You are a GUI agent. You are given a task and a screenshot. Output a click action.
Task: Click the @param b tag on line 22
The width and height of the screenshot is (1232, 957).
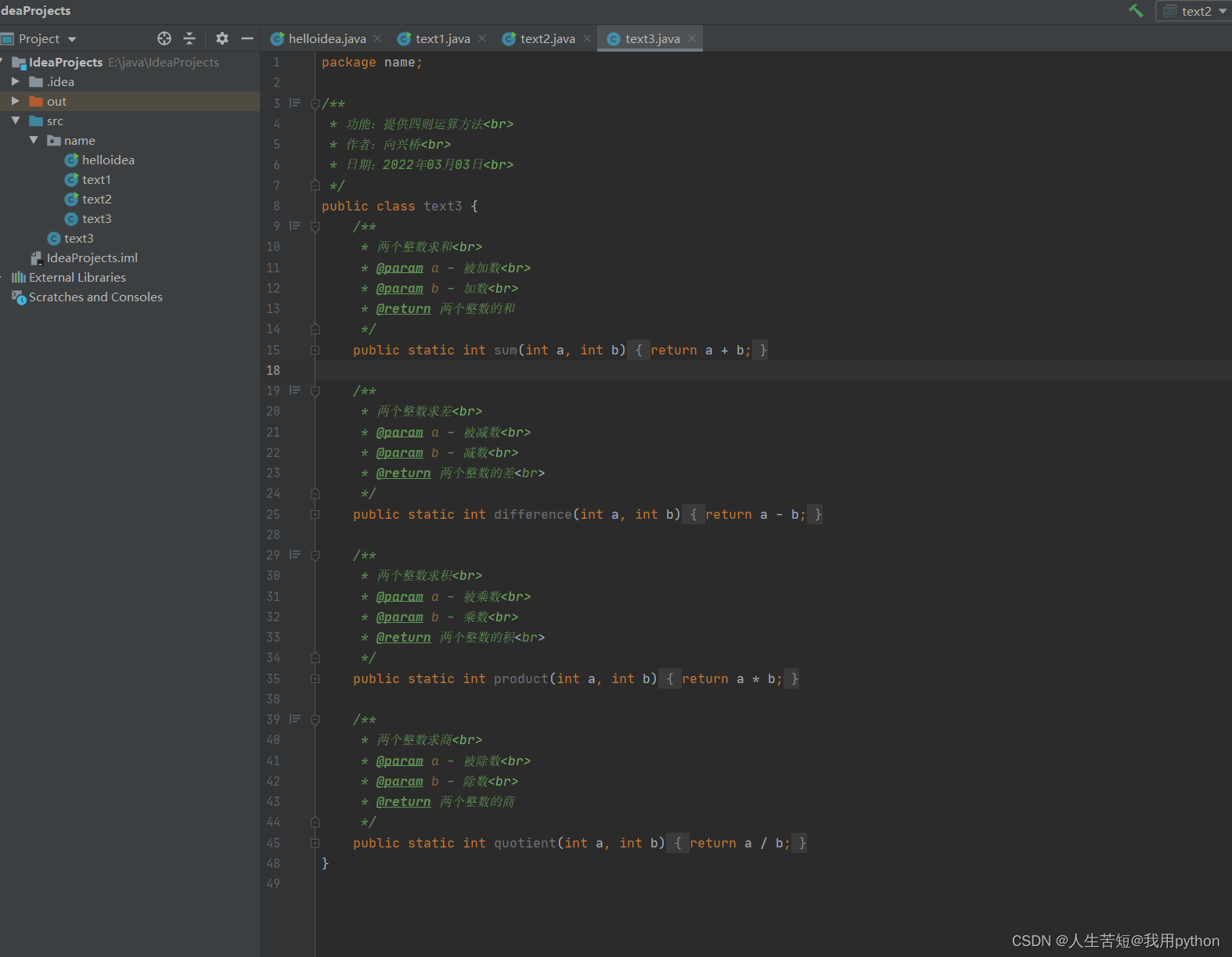pos(399,452)
